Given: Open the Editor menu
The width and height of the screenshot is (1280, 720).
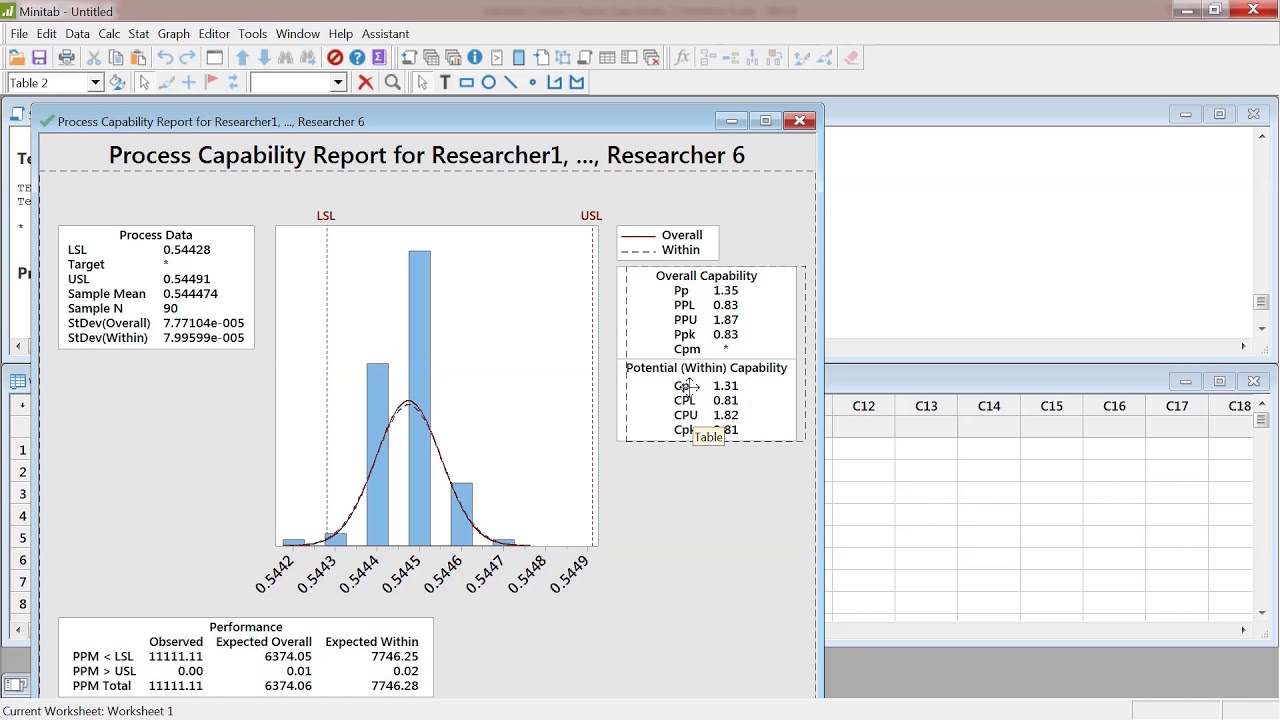Looking at the screenshot, I should pyautogui.click(x=214, y=34).
